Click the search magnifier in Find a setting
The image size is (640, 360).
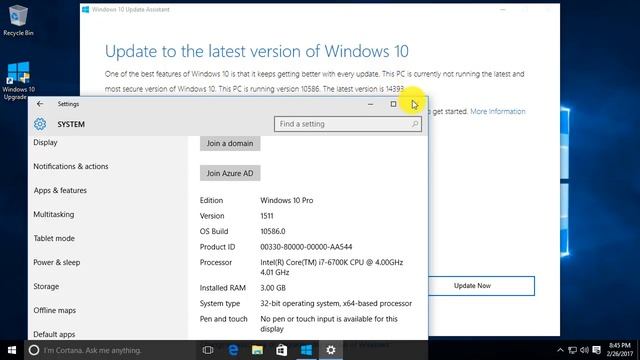415,124
